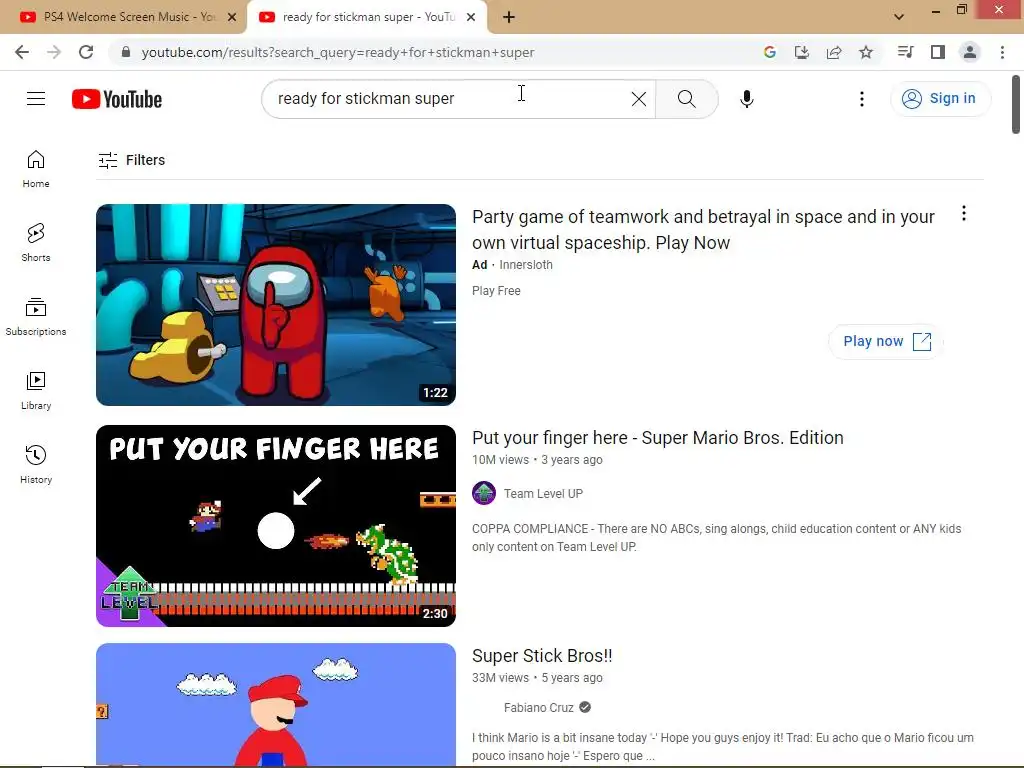Click the page vertical scrollbar
The height and width of the screenshot is (768, 1024).
pos(1016,104)
